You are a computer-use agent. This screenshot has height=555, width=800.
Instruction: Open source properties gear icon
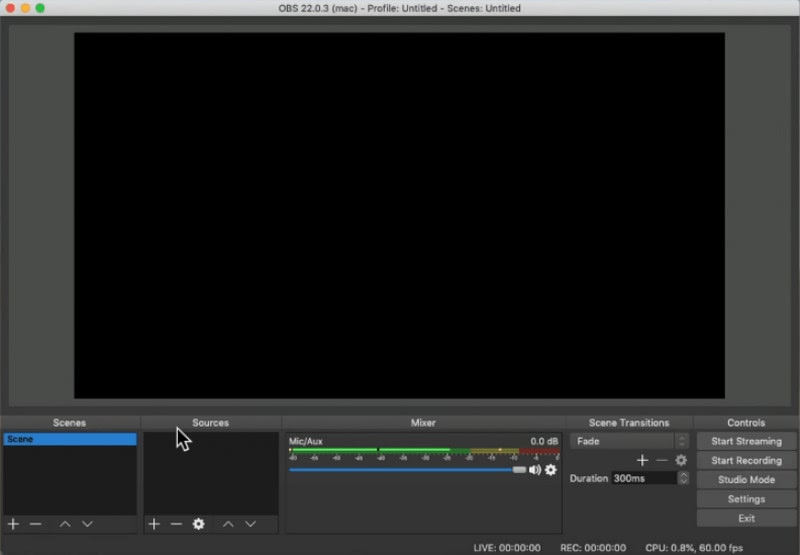[x=198, y=524]
